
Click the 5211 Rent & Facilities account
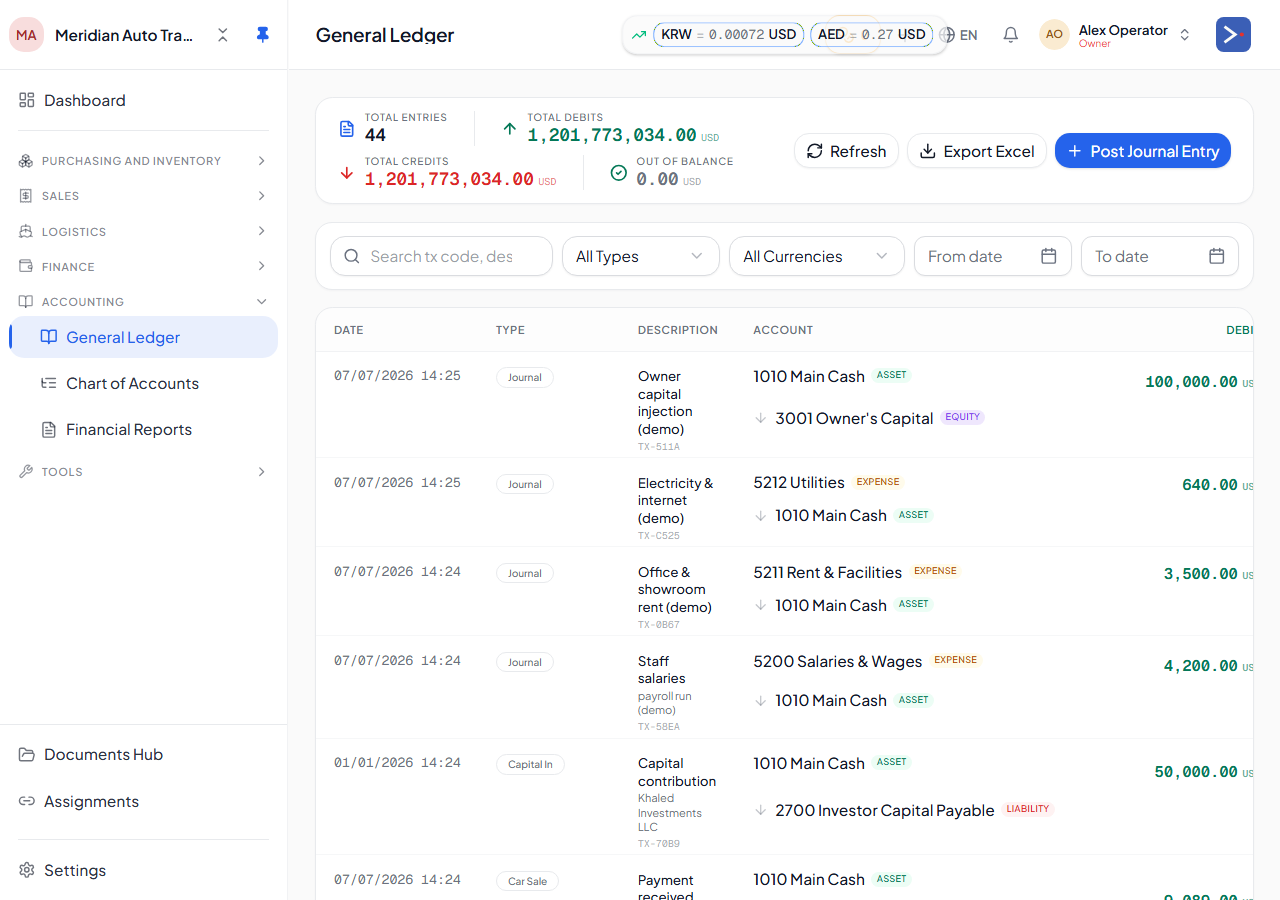[x=827, y=572]
